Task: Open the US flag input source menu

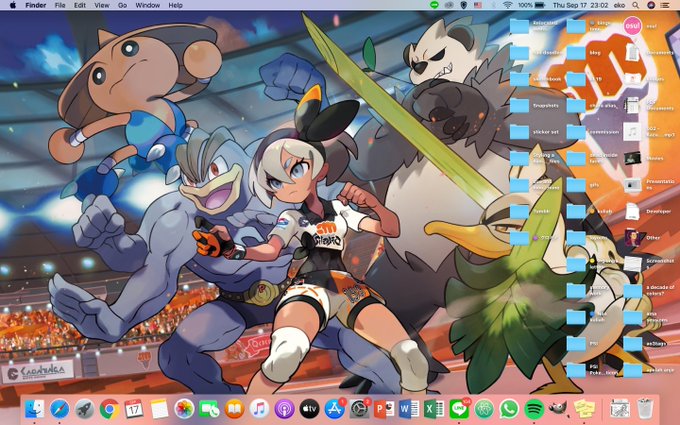Action: point(478,5)
